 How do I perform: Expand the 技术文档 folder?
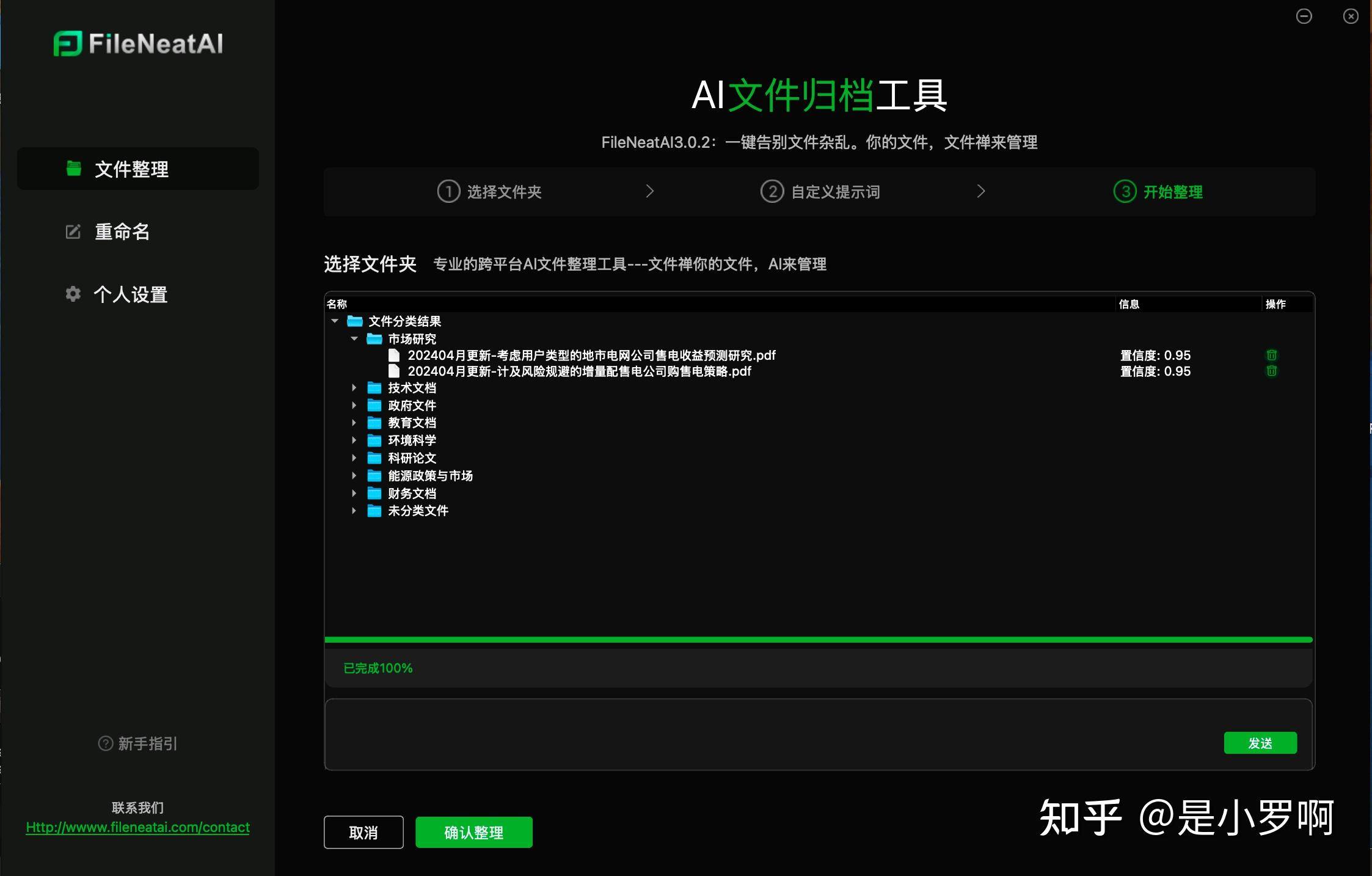click(354, 388)
